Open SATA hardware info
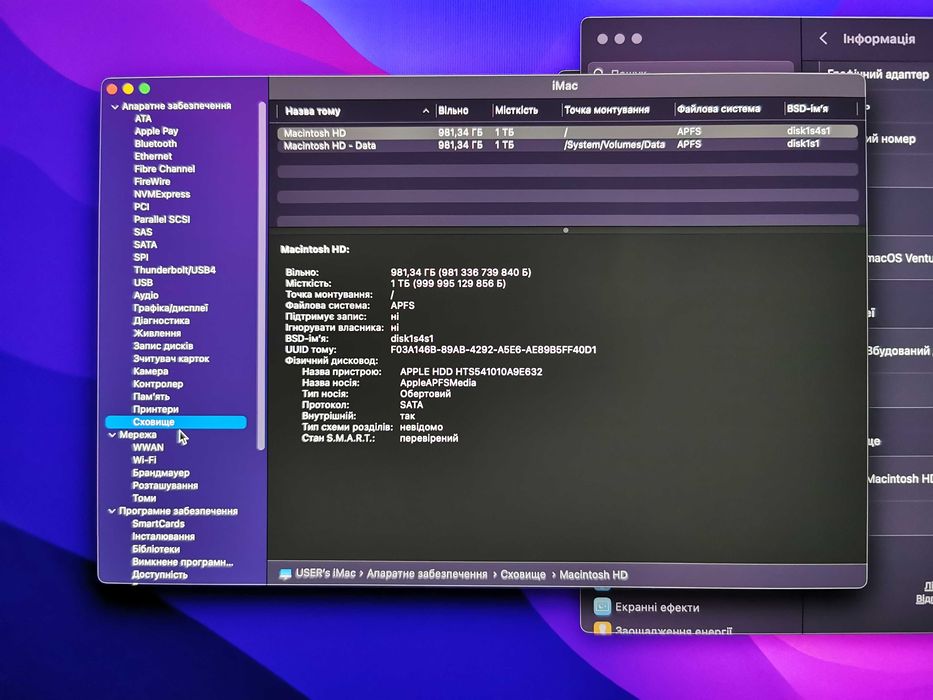The image size is (933, 700). click(x=145, y=245)
